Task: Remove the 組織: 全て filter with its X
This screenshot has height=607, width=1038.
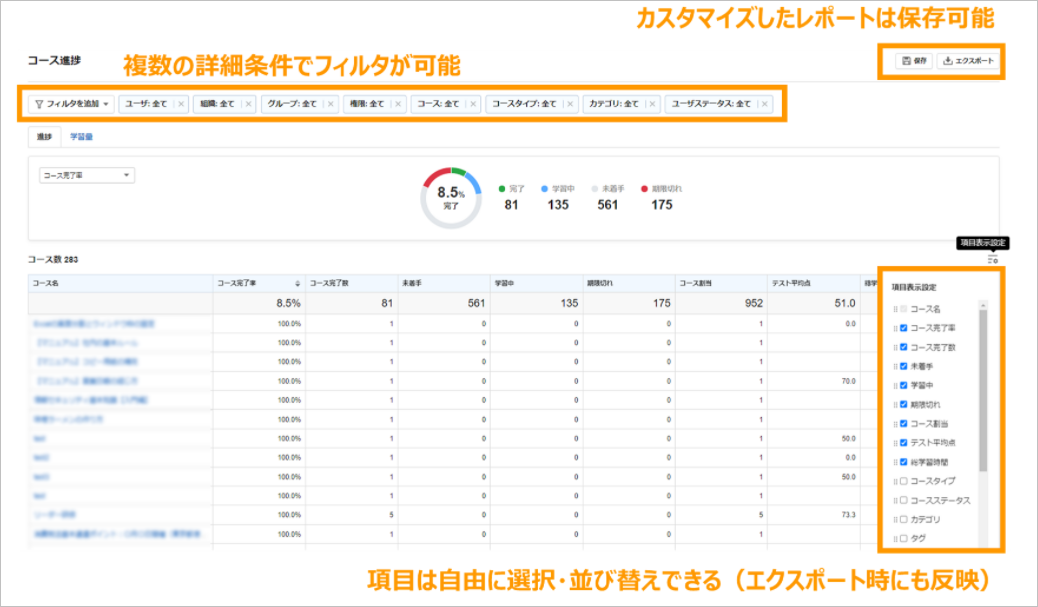Action: 248,103
